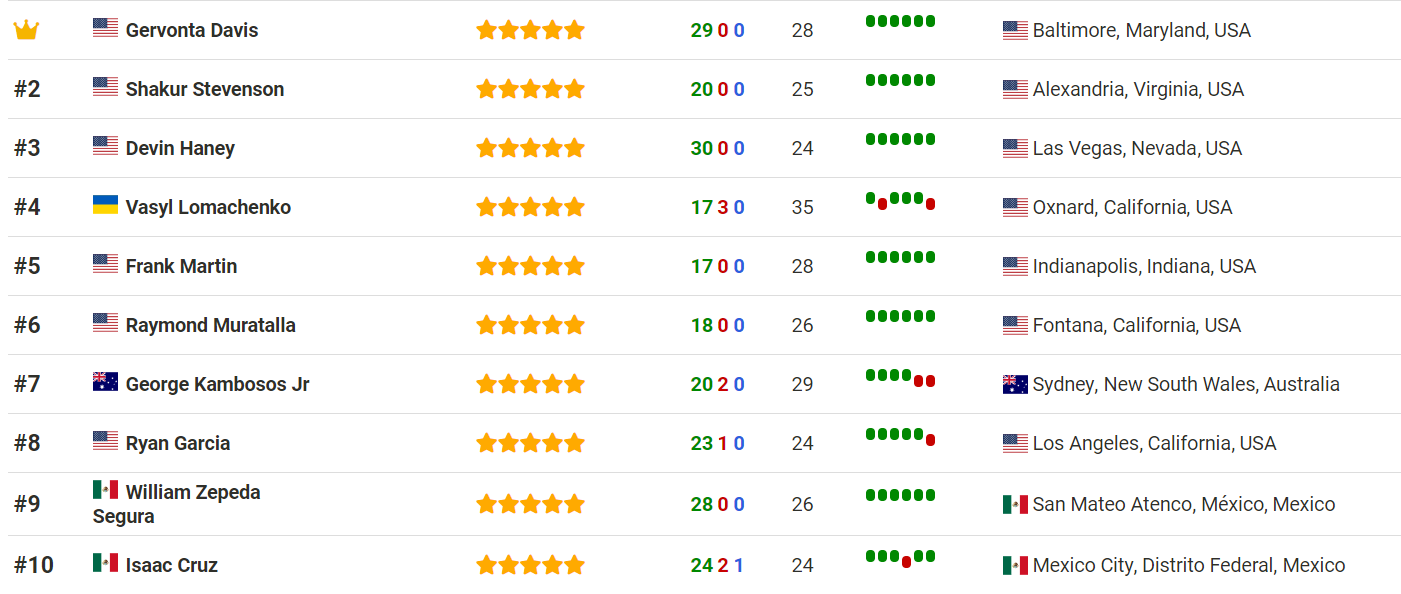The width and height of the screenshot is (1401, 594).
Task: Click the Mexican flag beside San Mateo Atenco
Action: point(1015,505)
